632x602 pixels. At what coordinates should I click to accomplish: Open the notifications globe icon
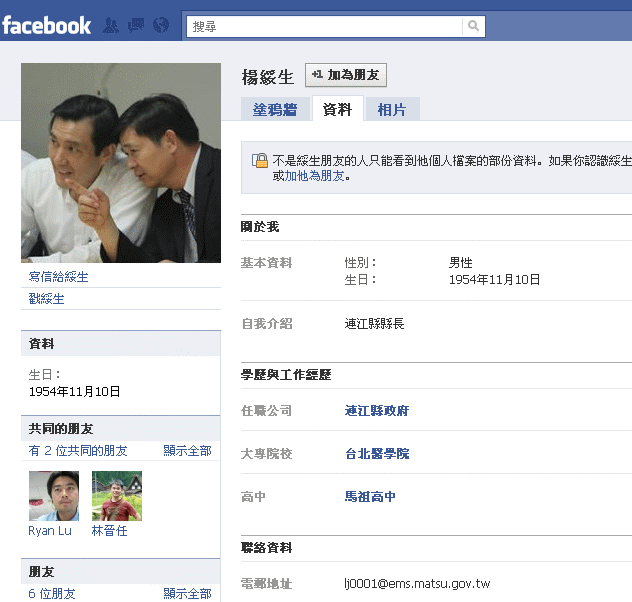point(161,25)
